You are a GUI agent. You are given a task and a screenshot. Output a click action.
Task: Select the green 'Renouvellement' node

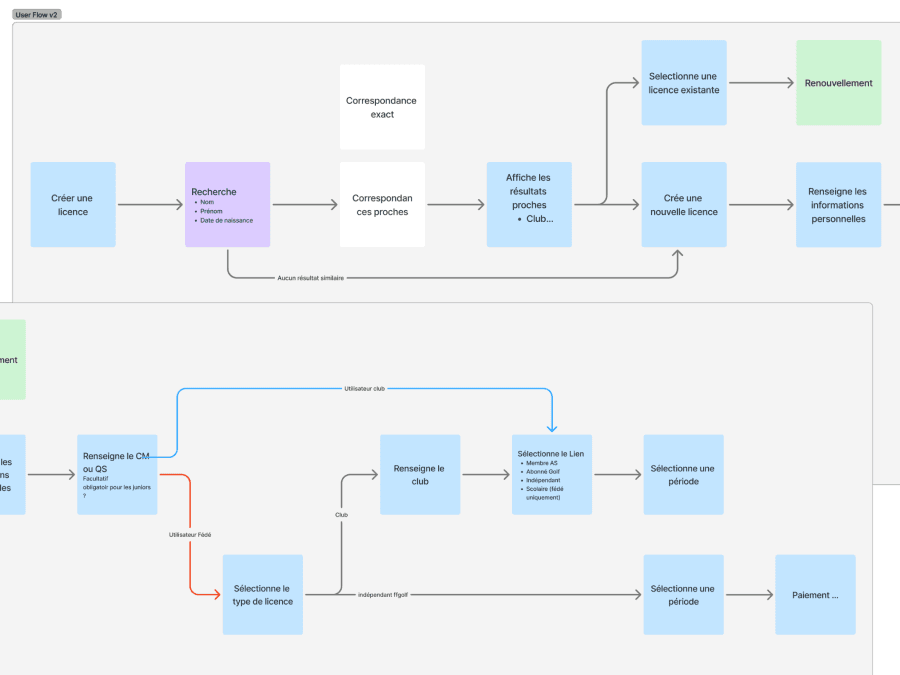pos(838,82)
